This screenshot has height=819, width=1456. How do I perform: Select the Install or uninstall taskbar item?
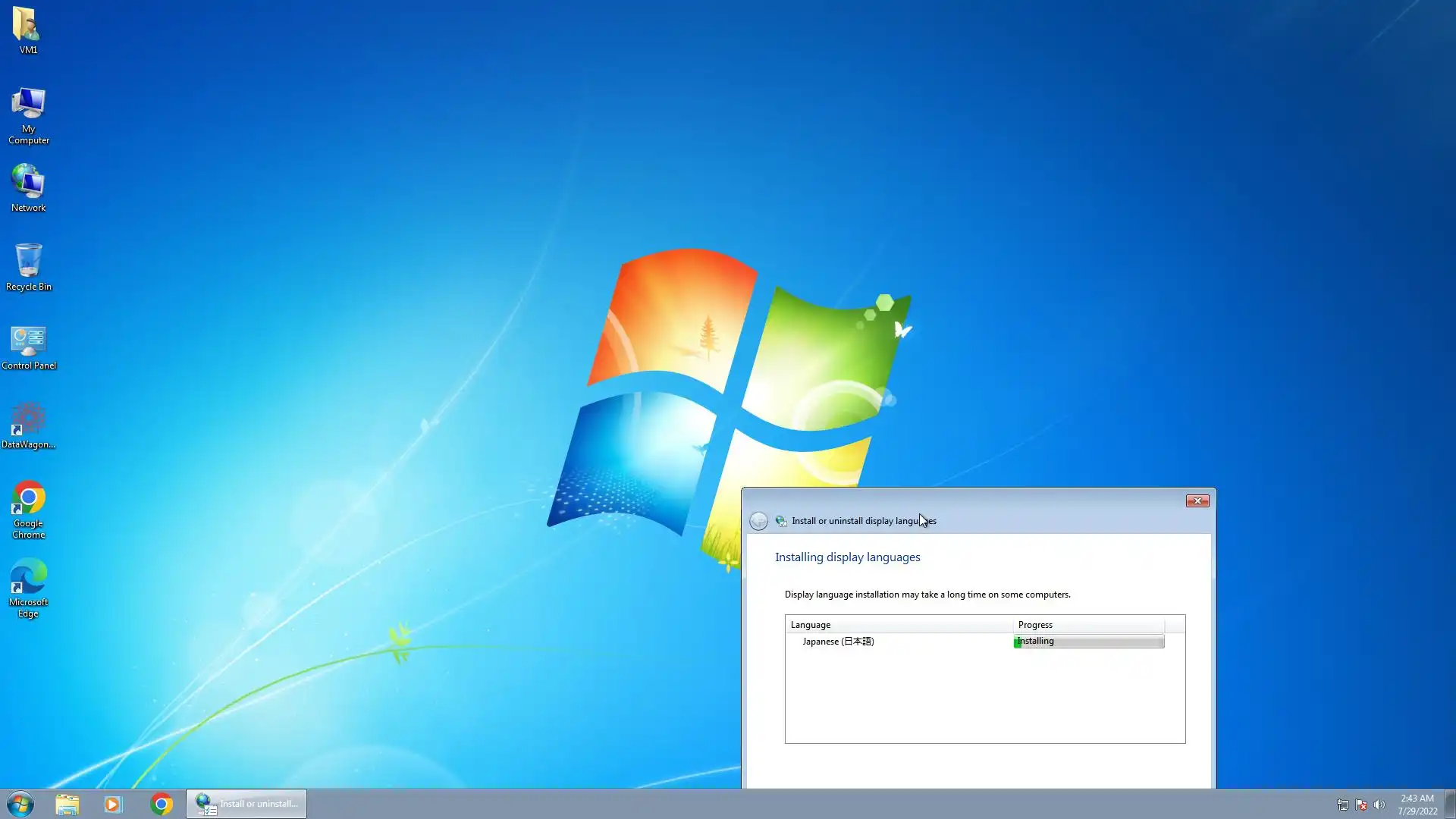point(247,804)
